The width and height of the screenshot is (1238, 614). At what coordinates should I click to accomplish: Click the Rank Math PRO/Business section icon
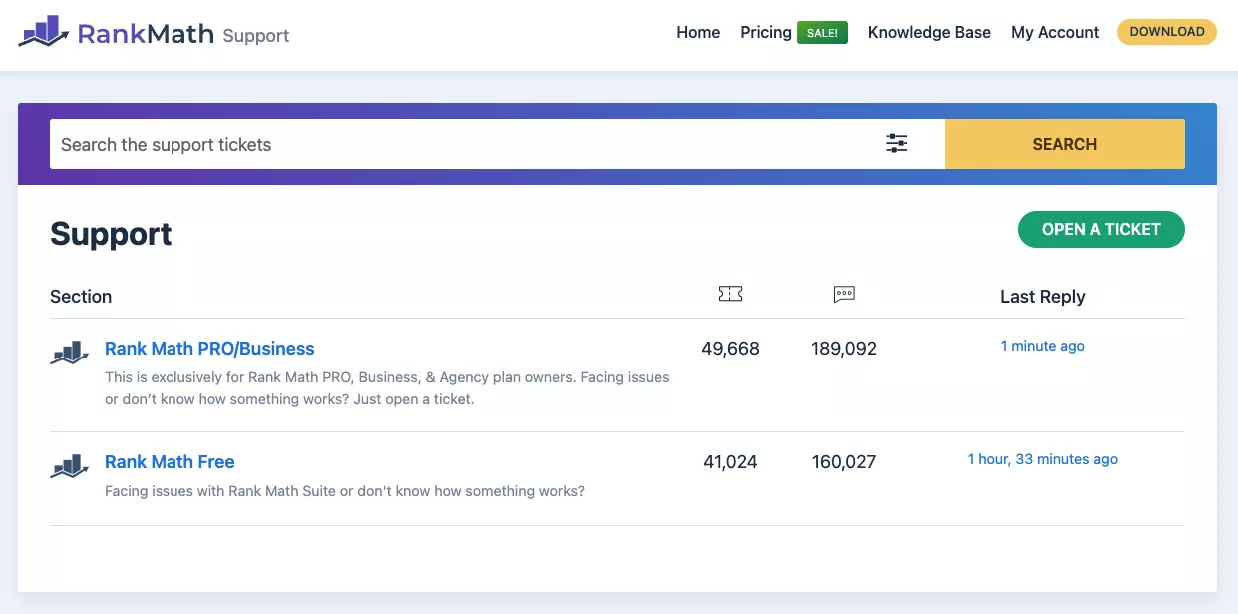click(x=70, y=352)
